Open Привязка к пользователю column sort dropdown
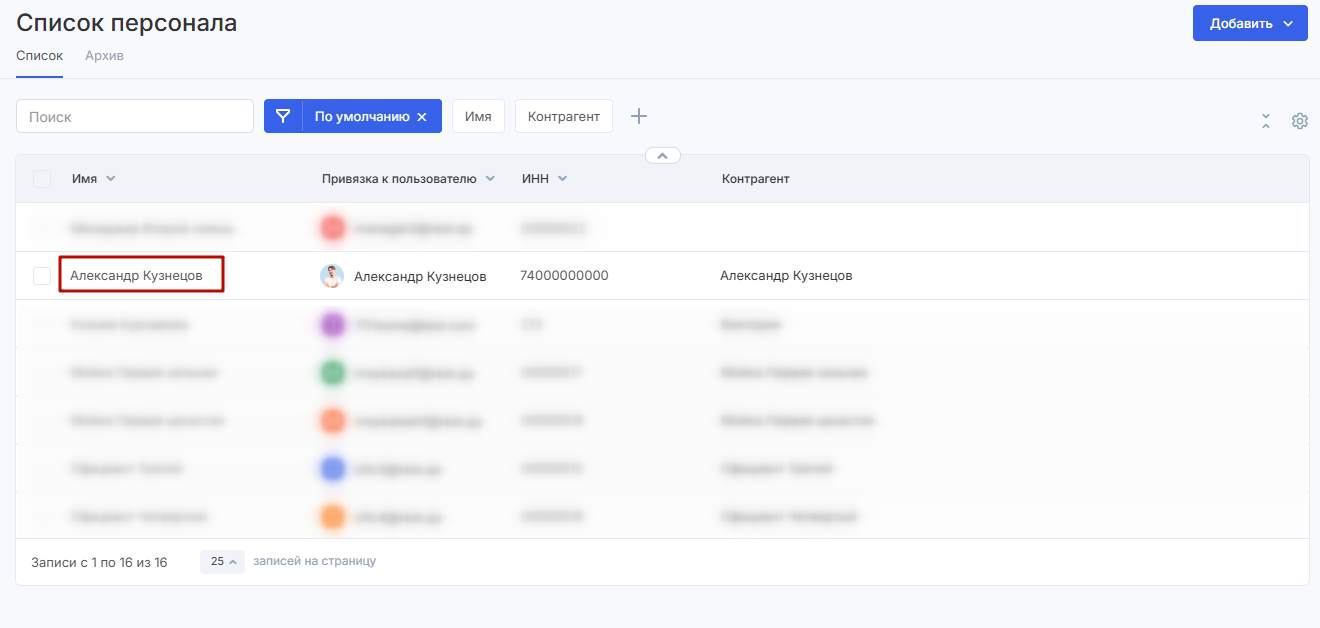1320x628 pixels. click(x=490, y=179)
